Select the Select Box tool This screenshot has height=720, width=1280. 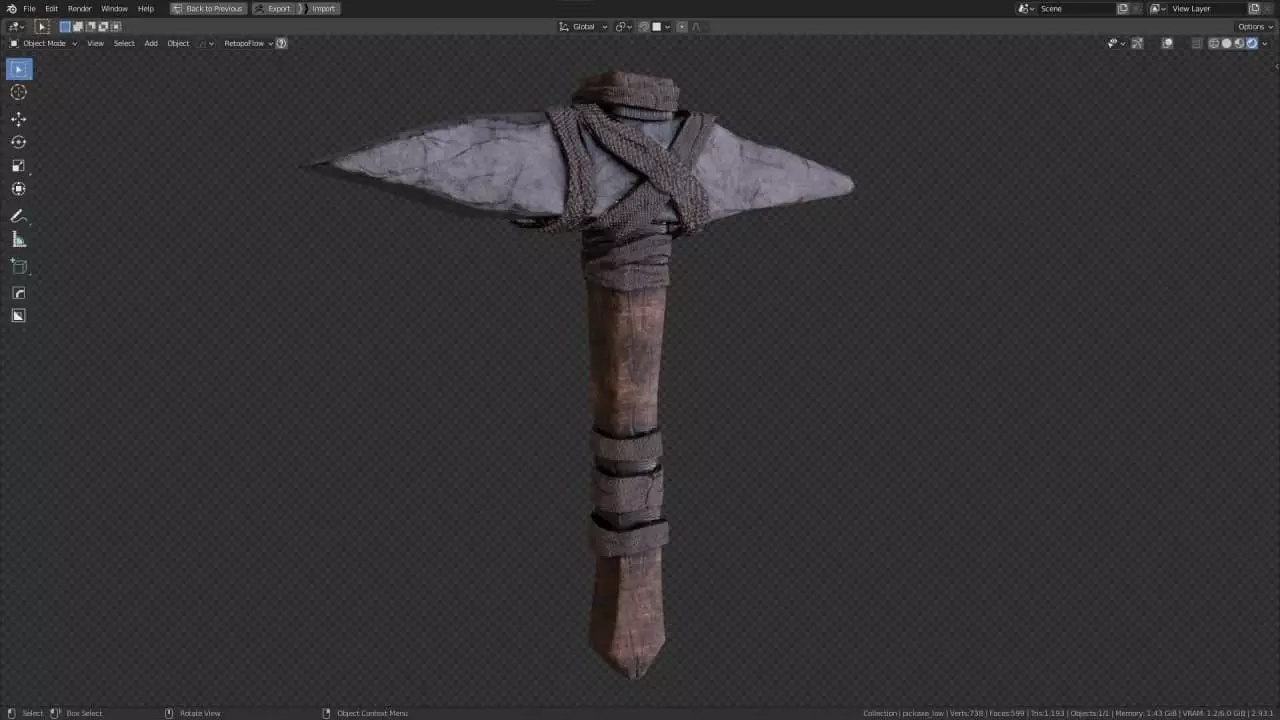click(19, 69)
